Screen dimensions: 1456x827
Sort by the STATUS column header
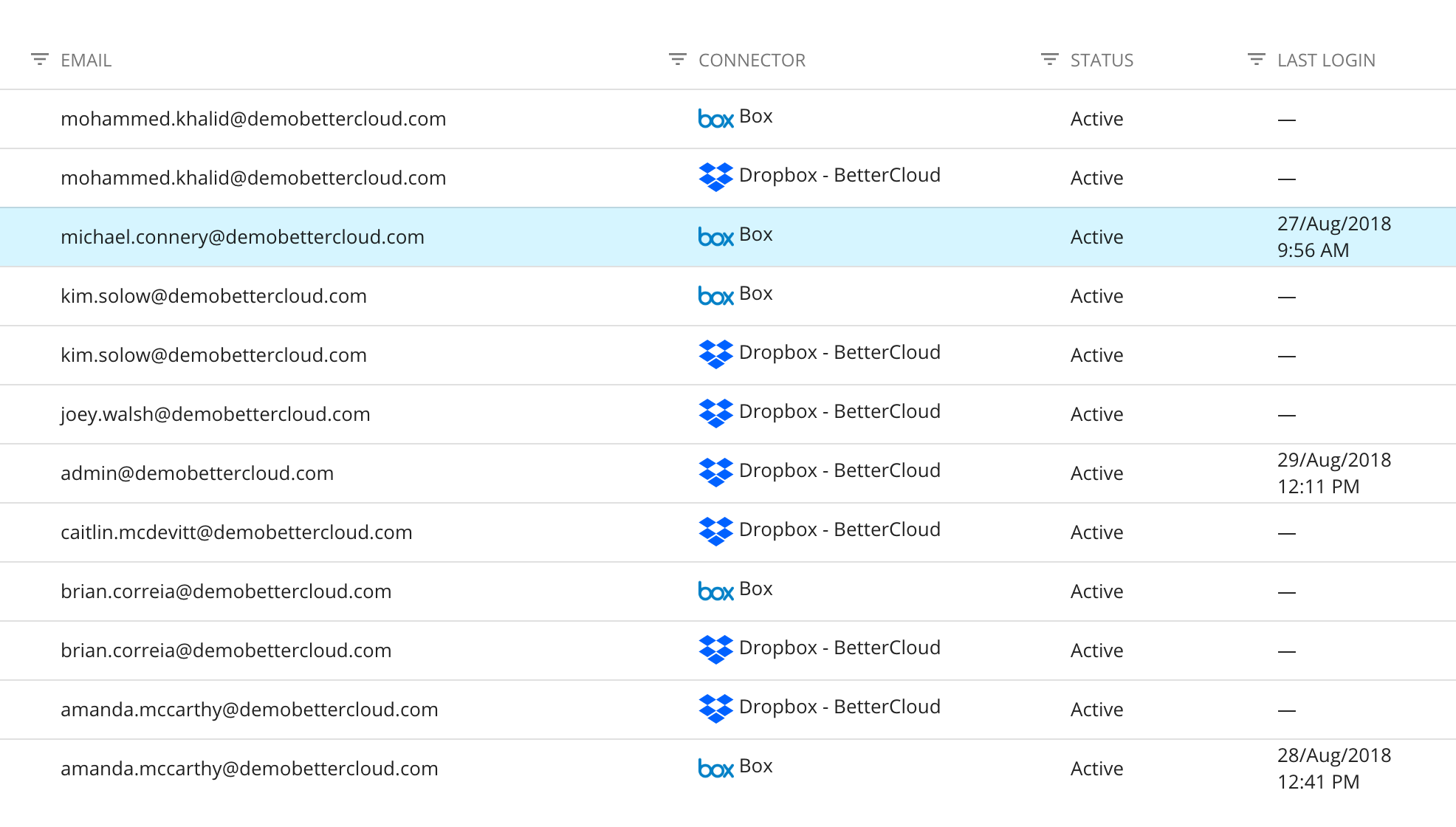pos(1102,61)
